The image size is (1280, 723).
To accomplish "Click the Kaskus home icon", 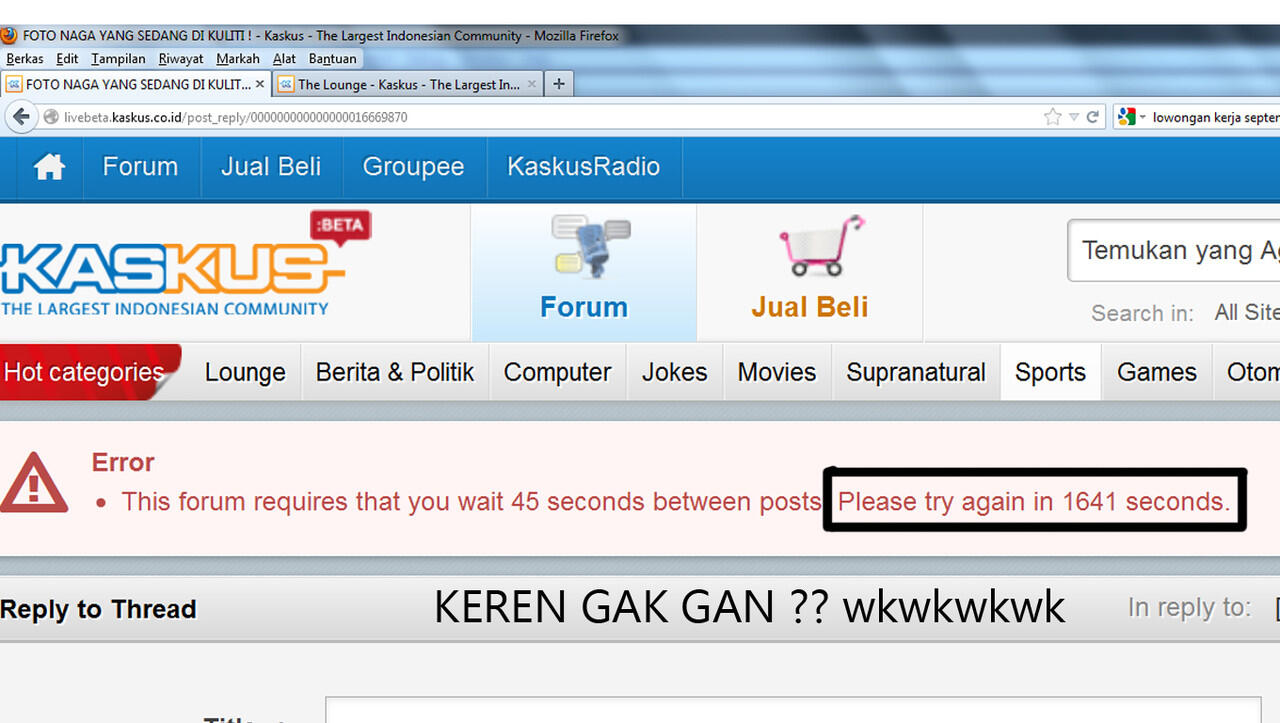I will pos(49,167).
